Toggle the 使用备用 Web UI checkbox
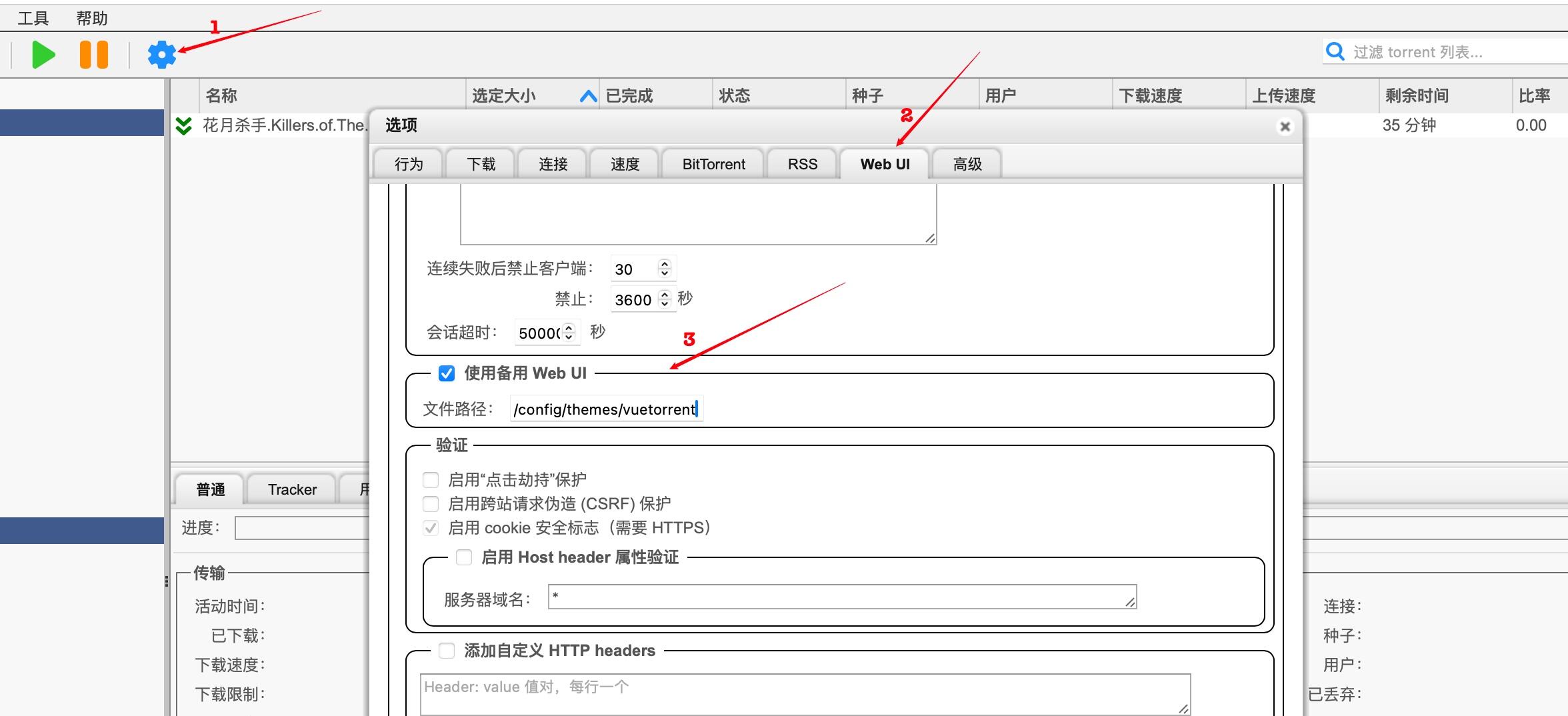1568x716 pixels. 447,373
